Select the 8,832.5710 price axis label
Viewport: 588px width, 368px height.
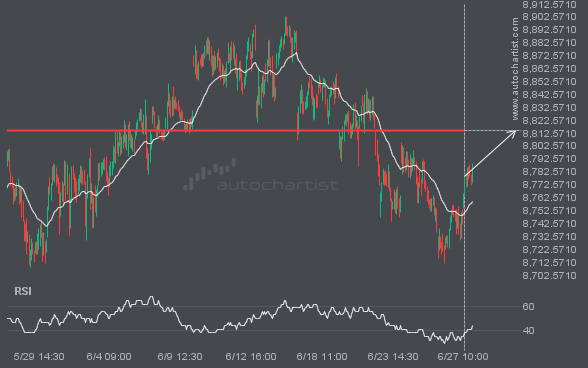point(549,108)
